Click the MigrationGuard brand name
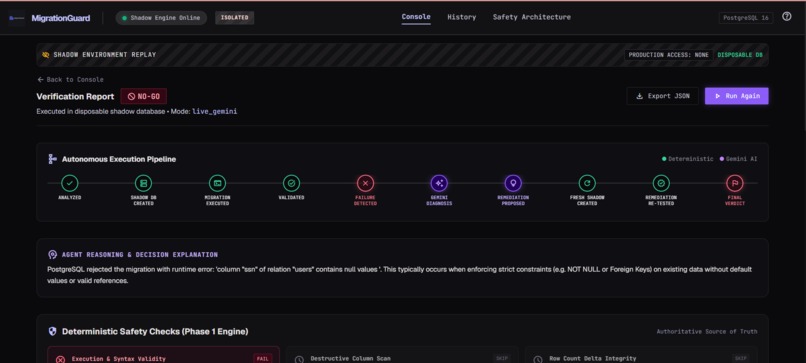806x363 pixels. (61, 19)
